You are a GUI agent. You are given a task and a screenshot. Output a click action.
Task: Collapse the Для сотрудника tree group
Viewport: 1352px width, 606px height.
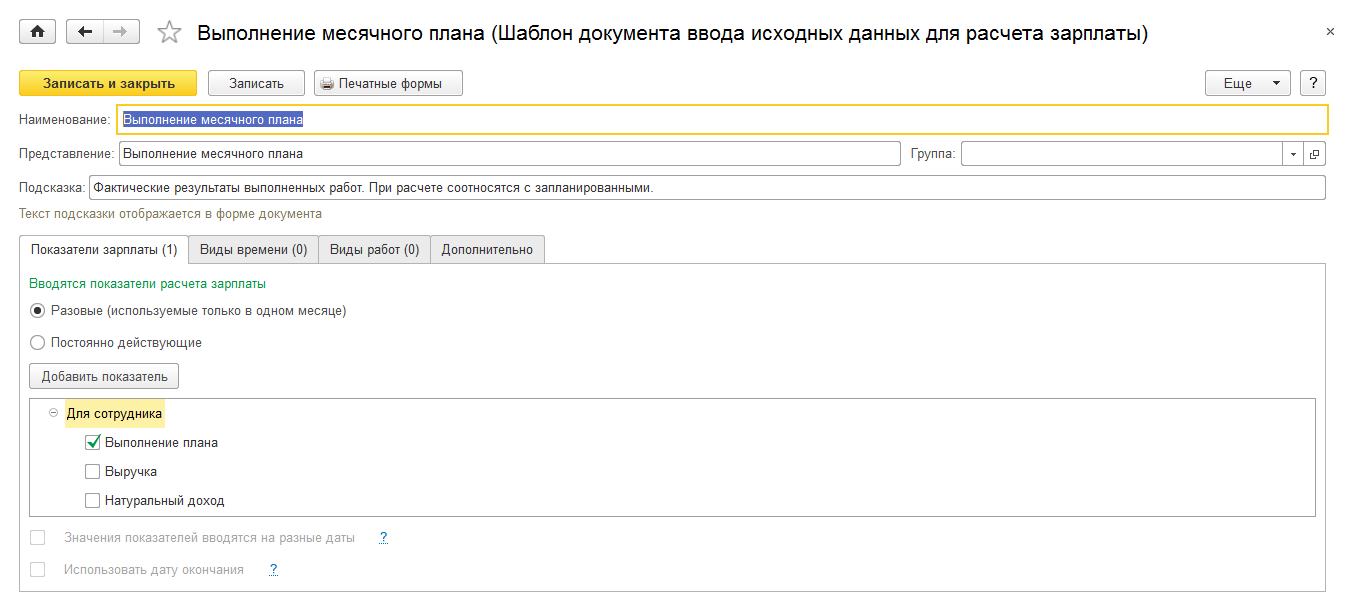[x=53, y=412]
